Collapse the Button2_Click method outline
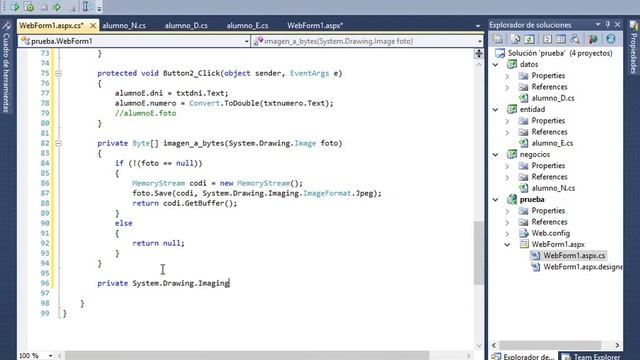This screenshot has height=360, width=640. click(58, 73)
